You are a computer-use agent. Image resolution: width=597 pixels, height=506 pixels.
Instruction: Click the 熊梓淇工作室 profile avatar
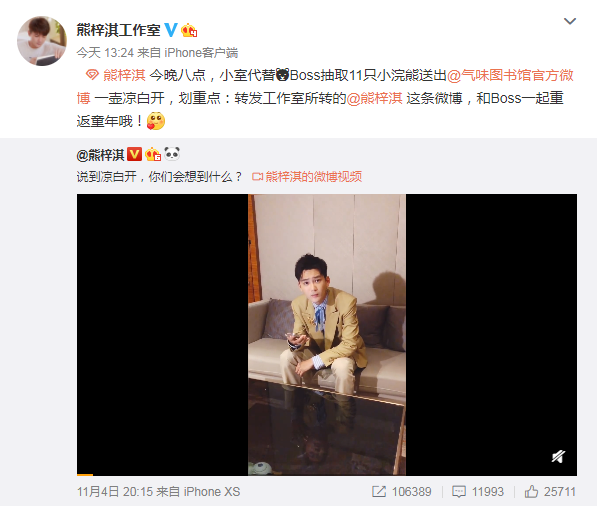pyautogui.click(x=42, y=41)
